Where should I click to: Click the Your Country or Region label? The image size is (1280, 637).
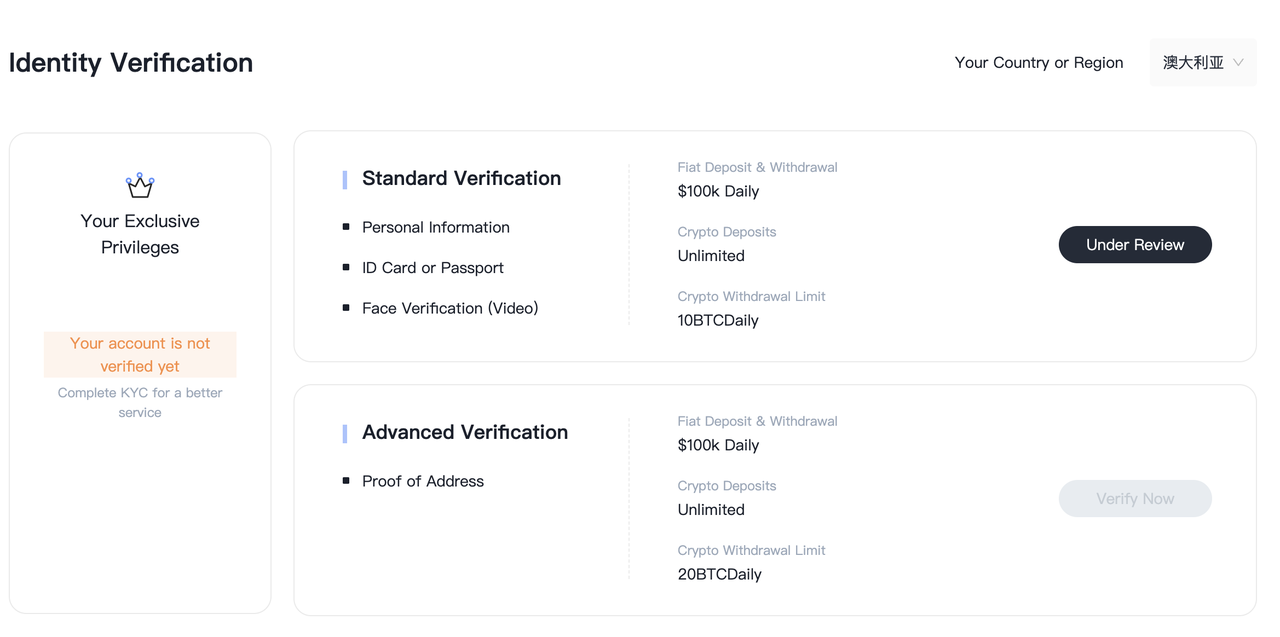click(1038, 62)
